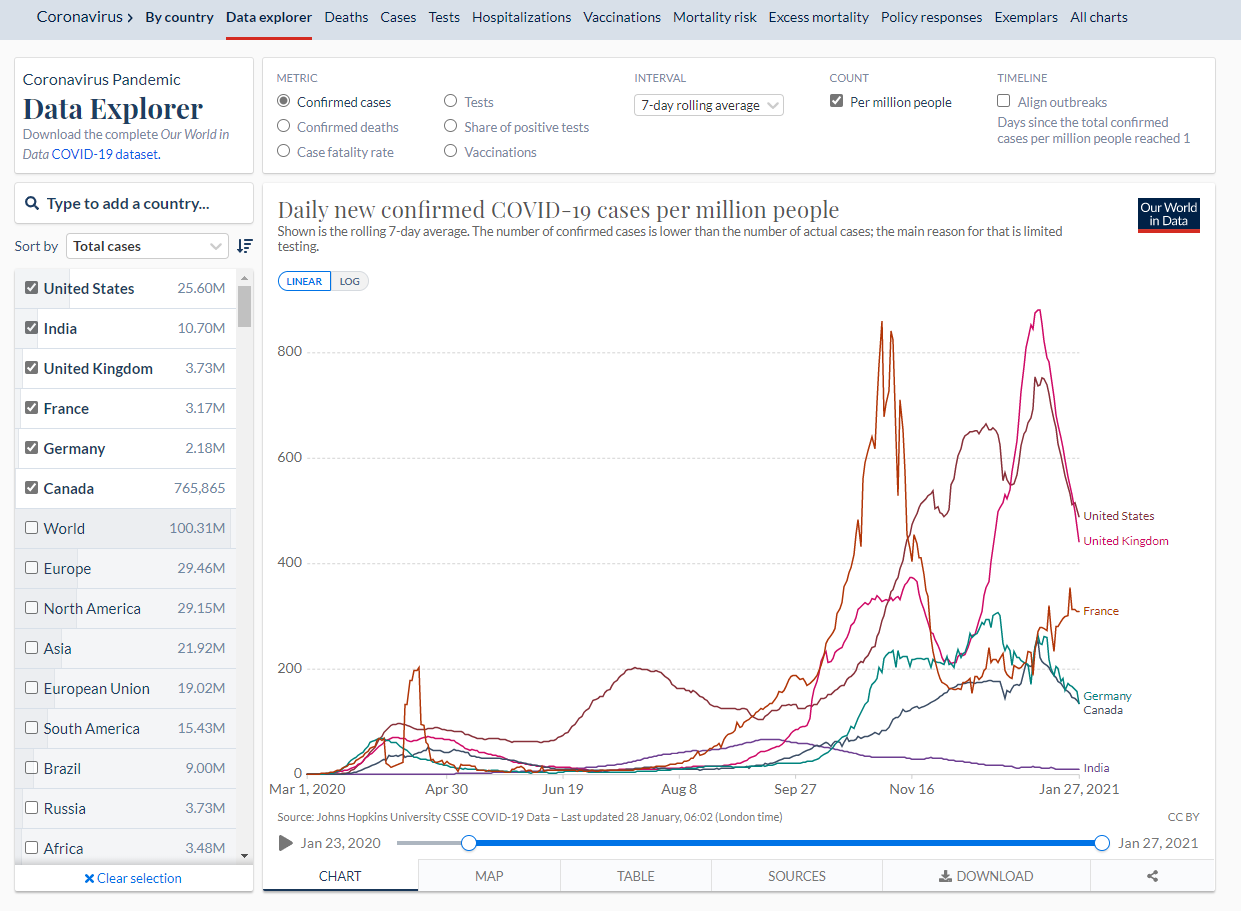Viewport: 1241px width, 911px height.
Task: Click the timeline start slider handle
Action: pos(469,843)
